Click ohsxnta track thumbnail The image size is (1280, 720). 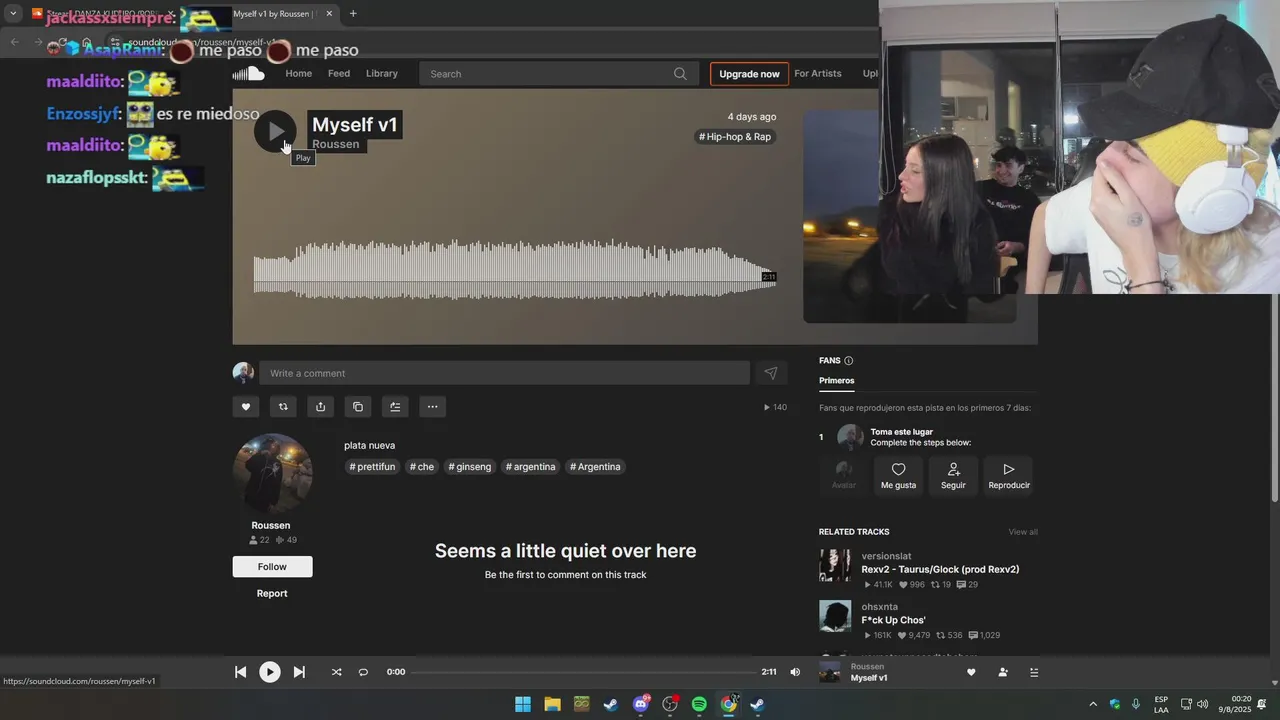(835, 616)
